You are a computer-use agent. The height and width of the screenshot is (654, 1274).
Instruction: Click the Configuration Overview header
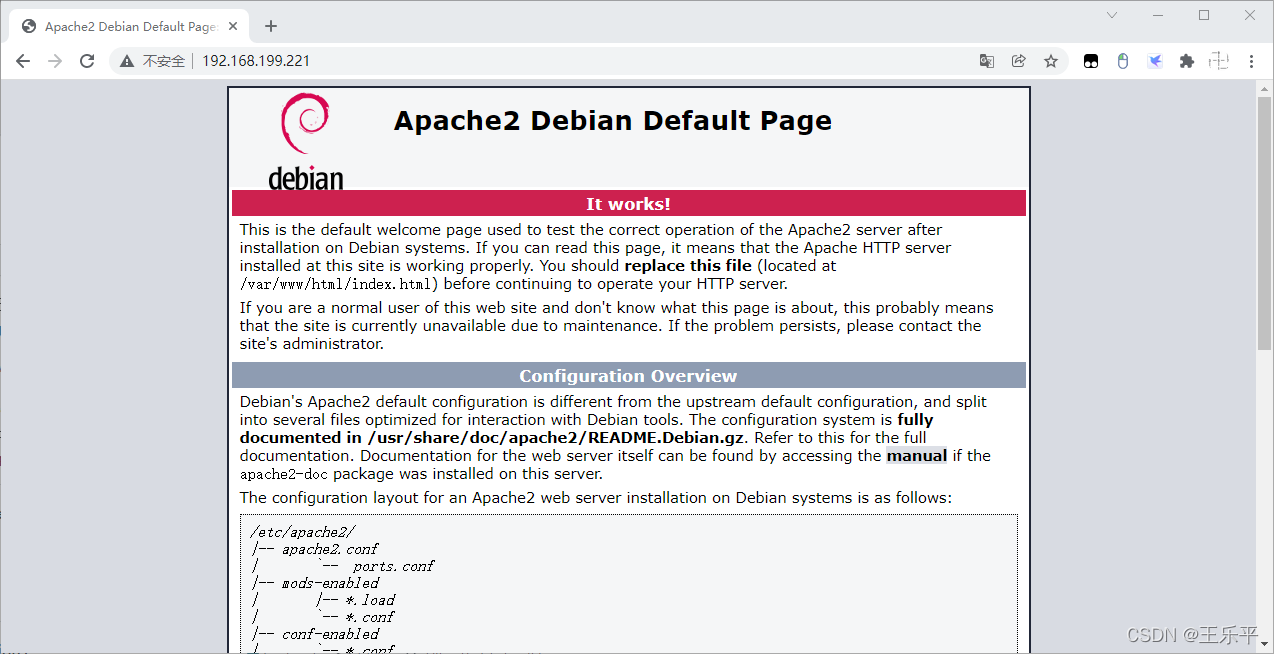tap(629, 375)
